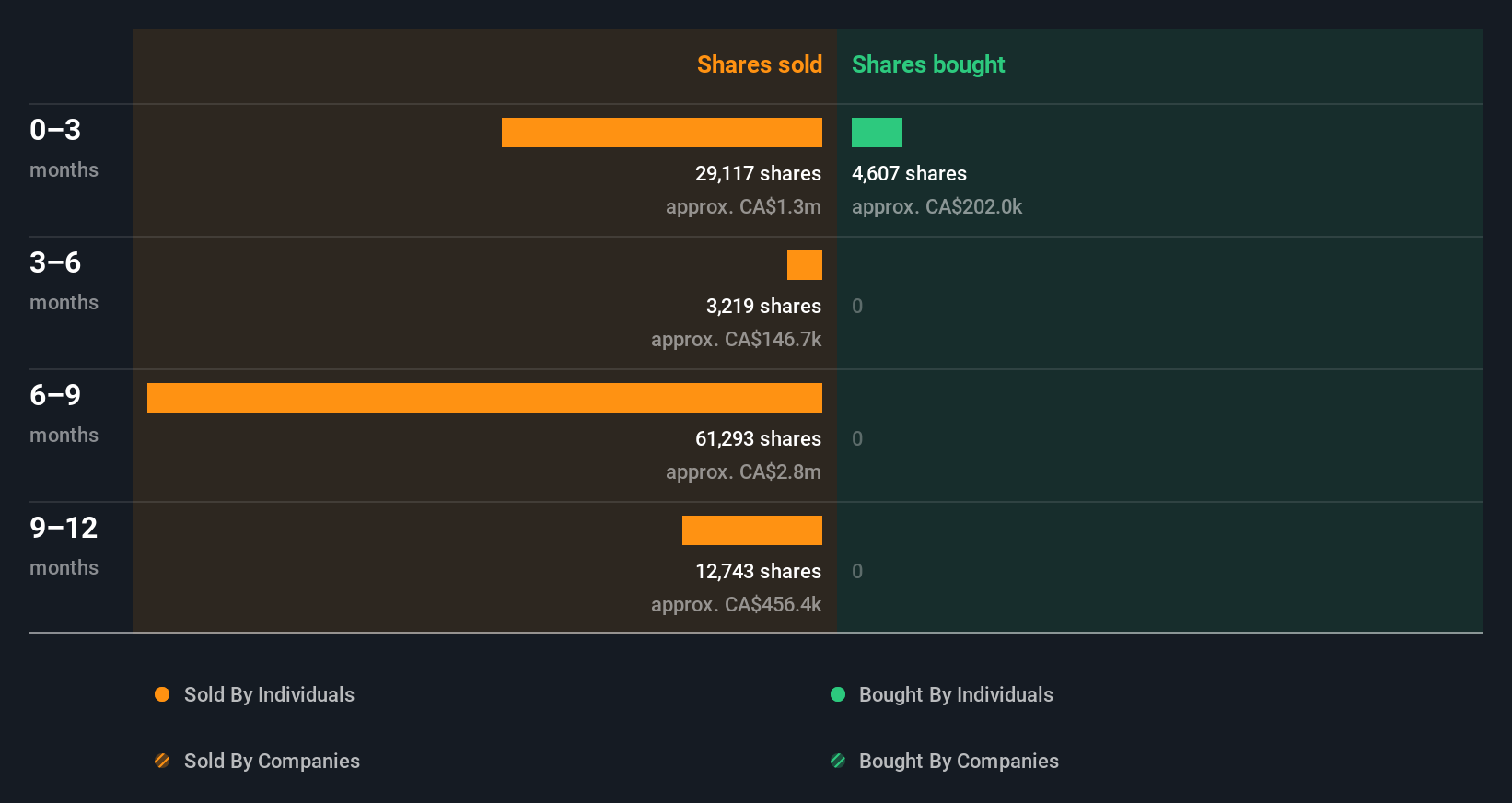
Task: Select the 3–6 months orange sold bar
Action: point(805,265)
